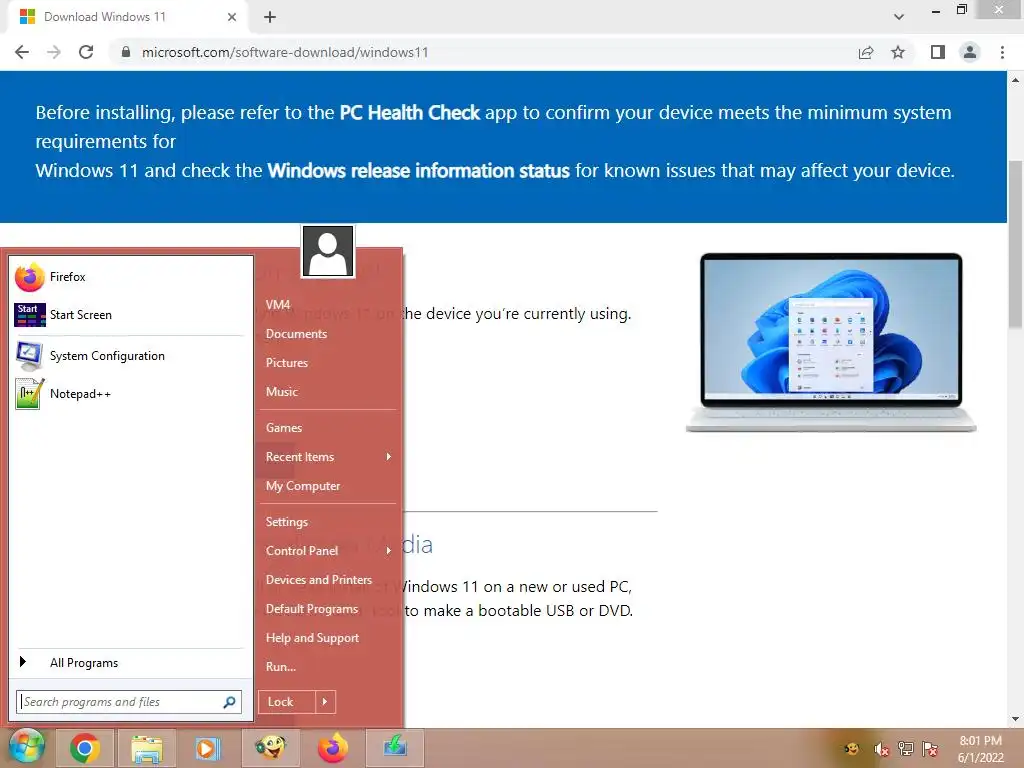Toggle Chrome's side panel icon
This screenshot has height=768, width=1024.
click(938, 52)
